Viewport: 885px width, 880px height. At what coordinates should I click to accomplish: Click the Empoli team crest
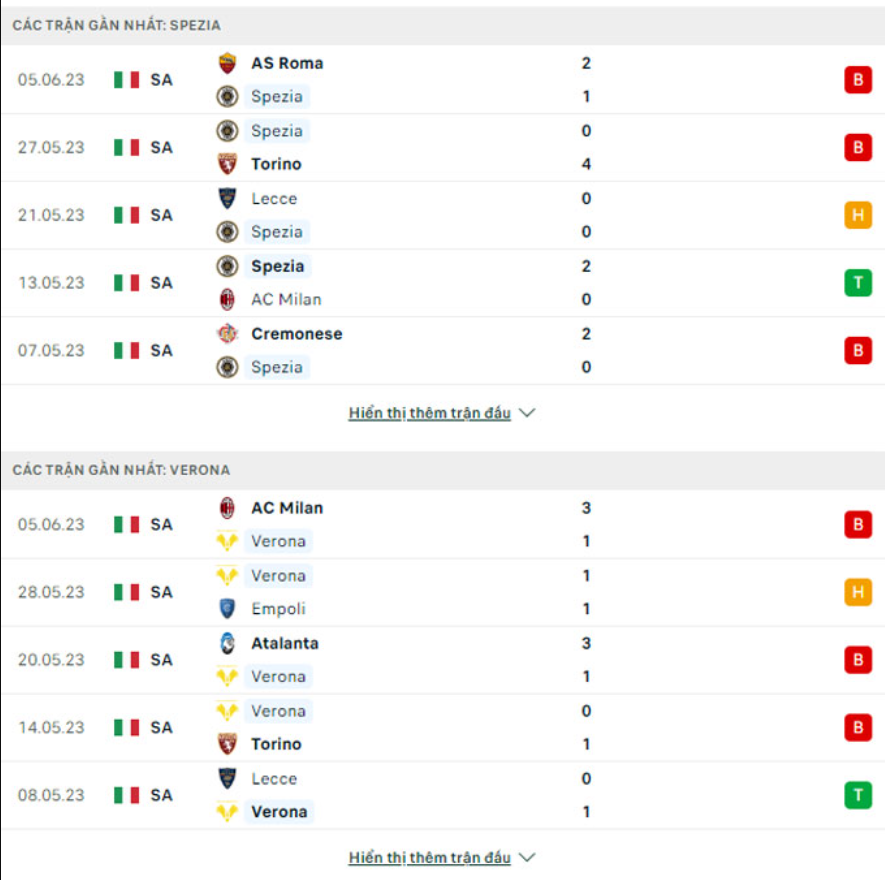click(228, 608)
